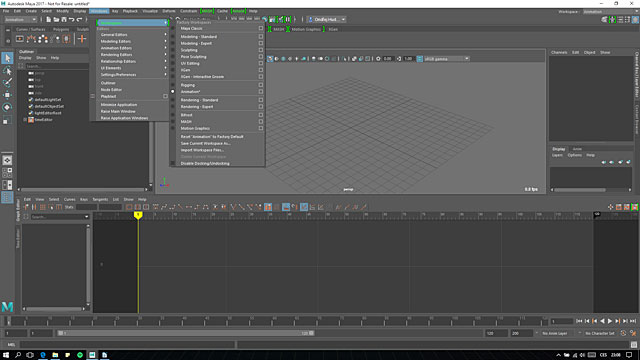
Task: Expand the General Editors submenu
Action: pos(133,35)
